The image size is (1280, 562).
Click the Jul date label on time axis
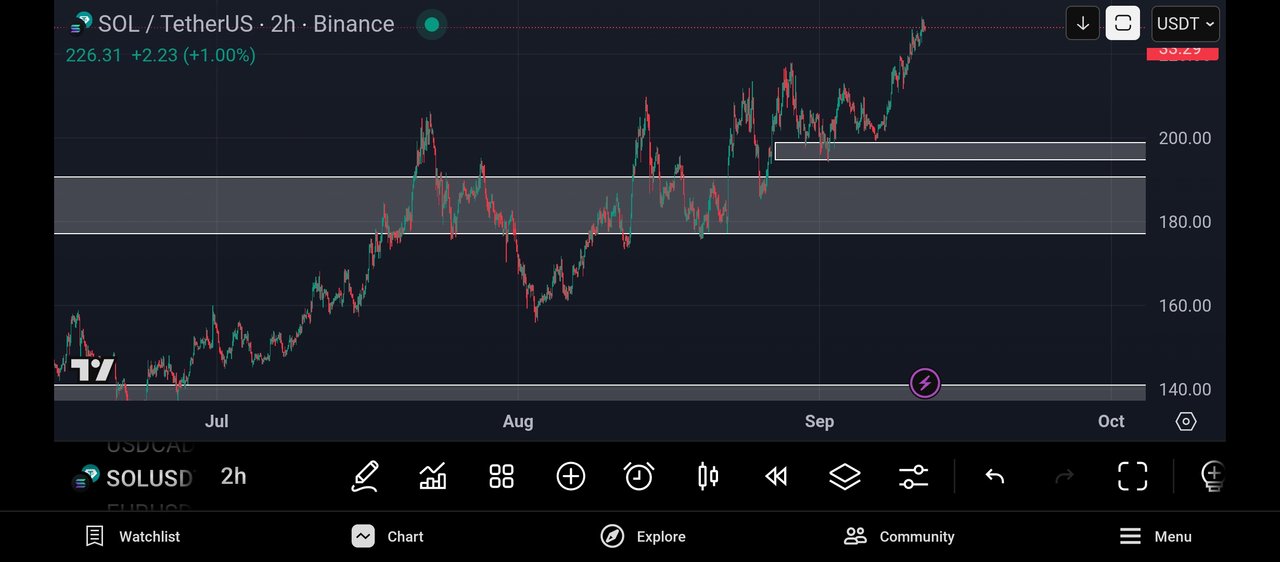pos(216,422)
